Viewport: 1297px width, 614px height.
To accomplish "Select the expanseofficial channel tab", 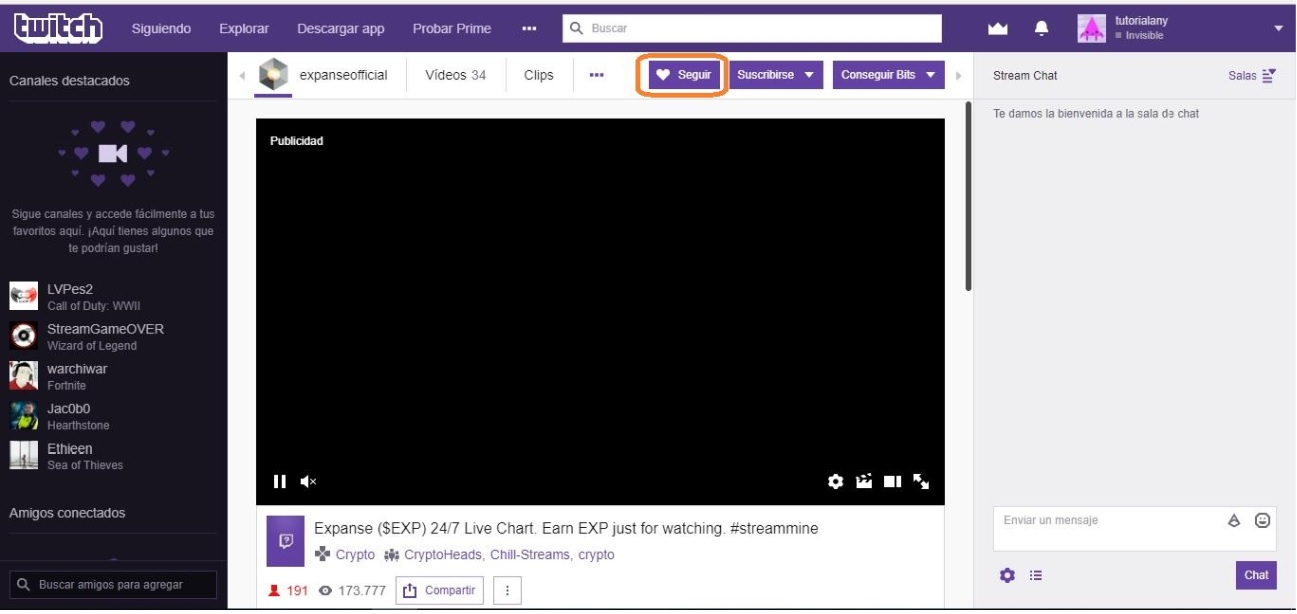I will (x=343, y=75).
